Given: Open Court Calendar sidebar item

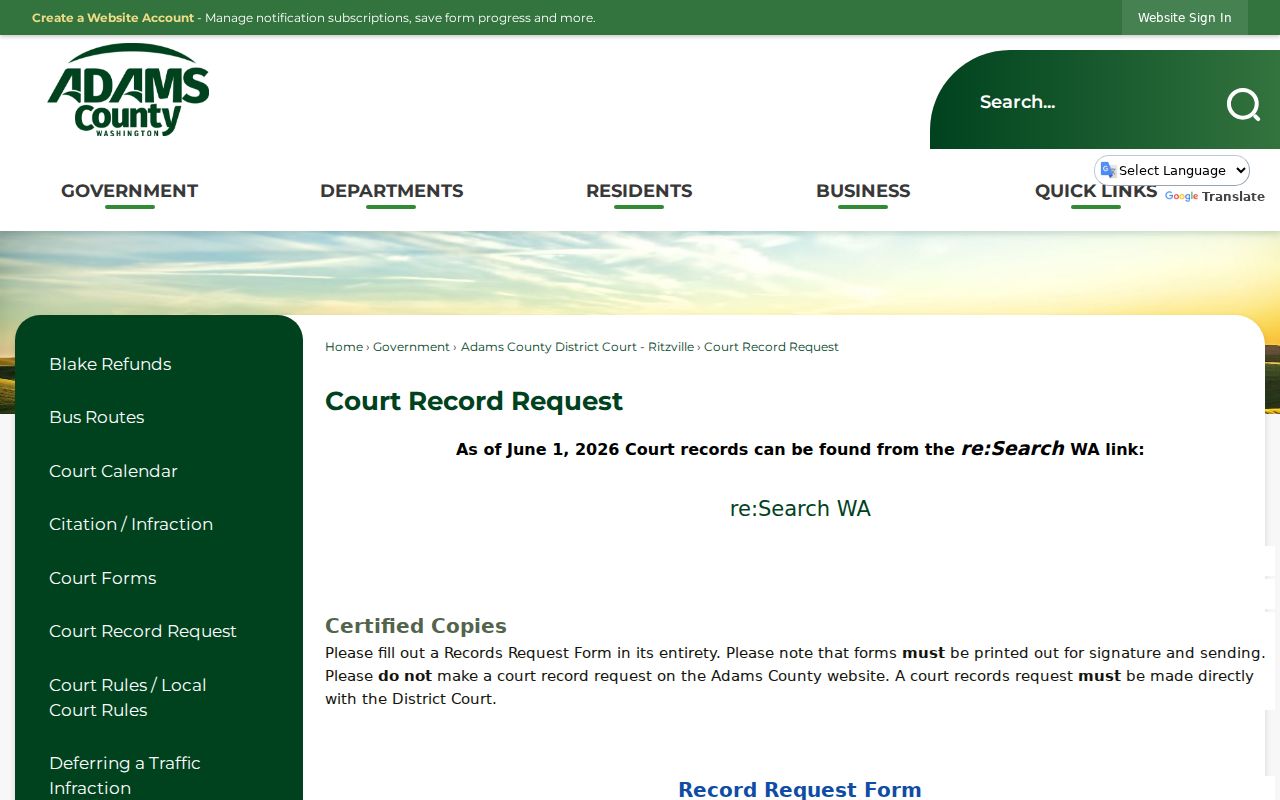Looking at the screenshot, I should 113,471.
